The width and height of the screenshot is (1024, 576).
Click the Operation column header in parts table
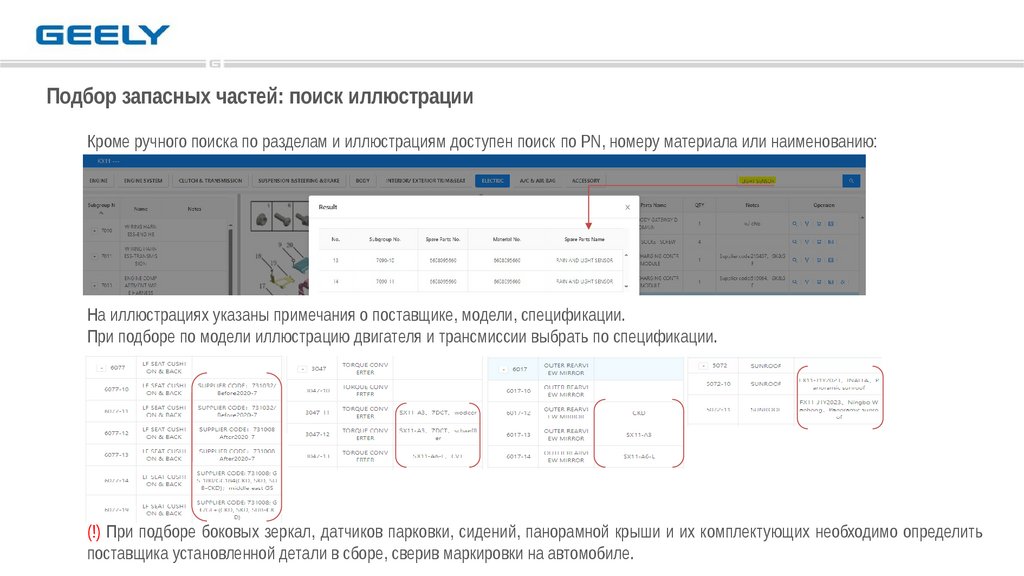(824, 205)
